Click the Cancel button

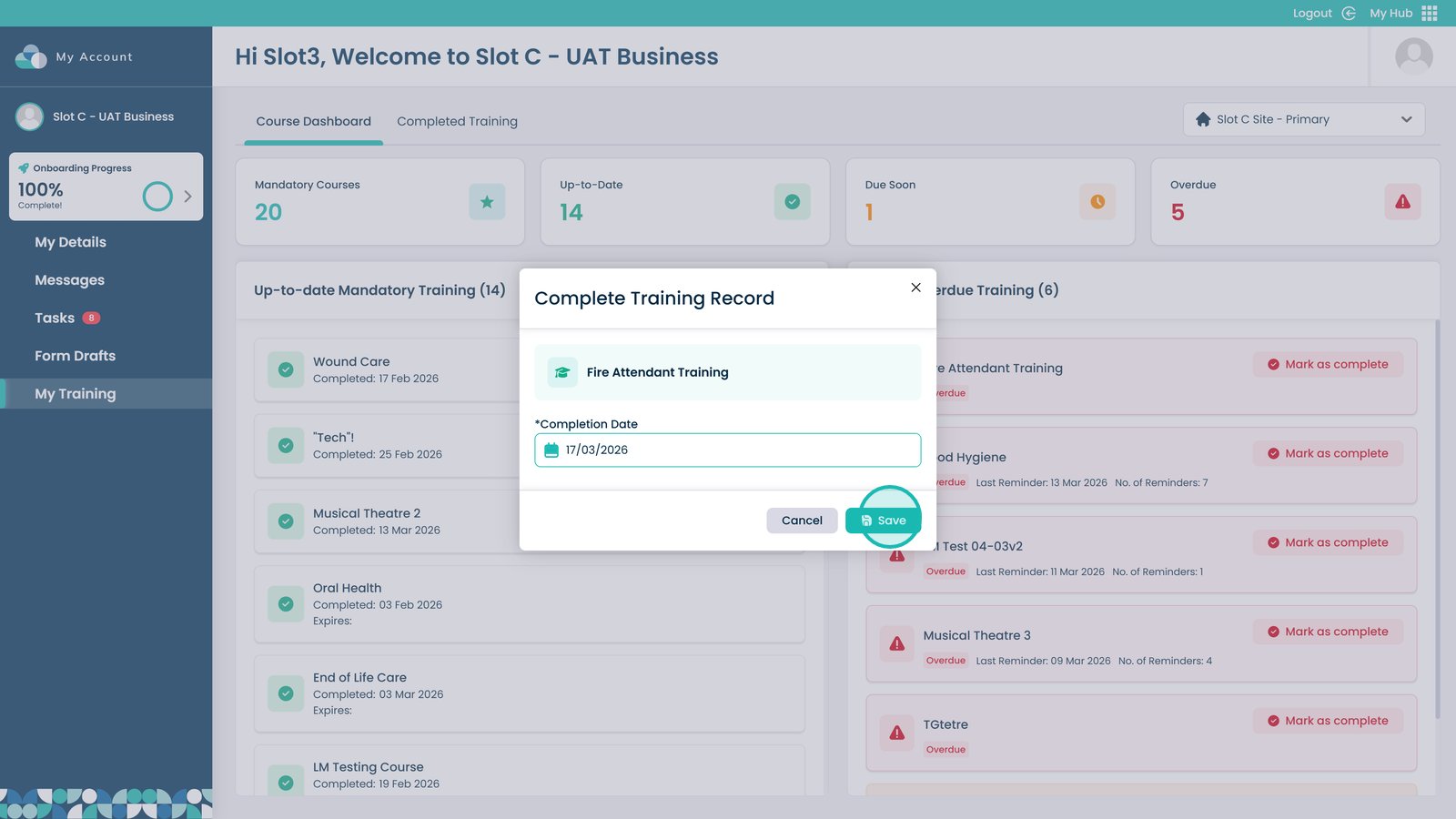pyautogui.click(x=802, y=521)
